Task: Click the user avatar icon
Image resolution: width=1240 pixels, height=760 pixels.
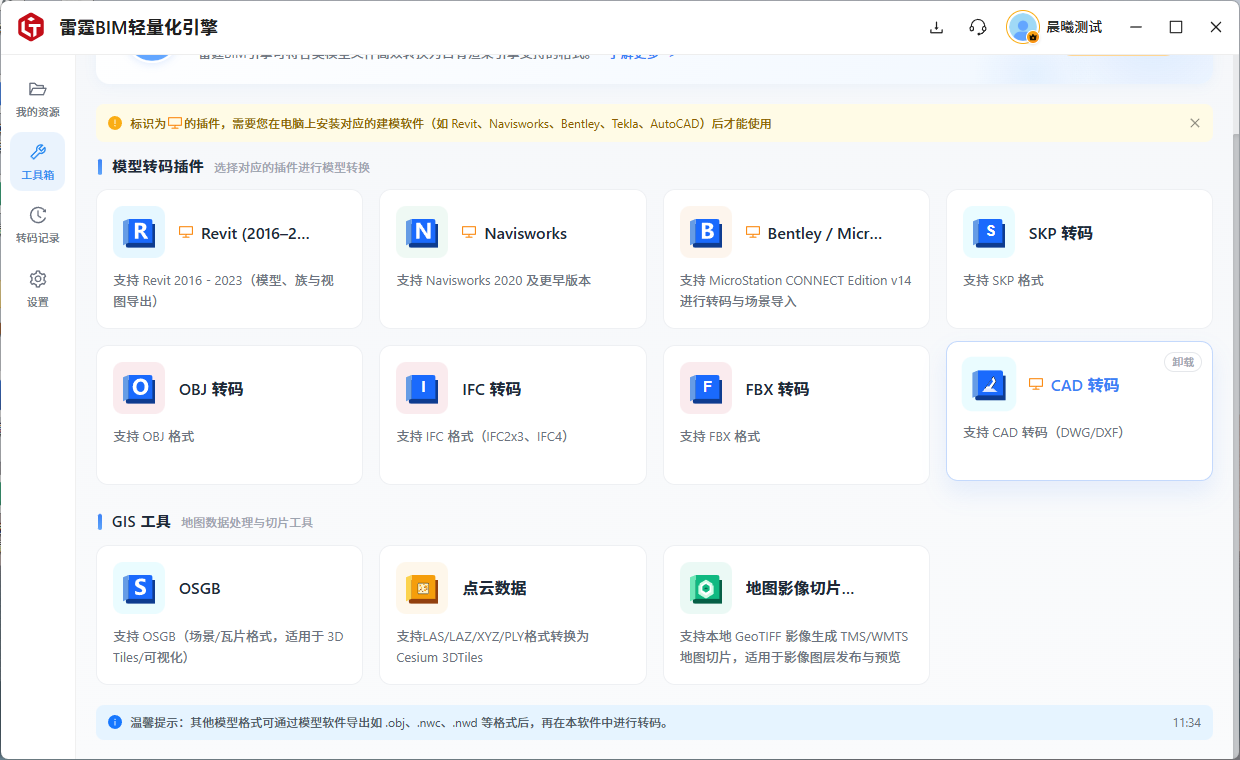Action: [x=1023, y=27]
